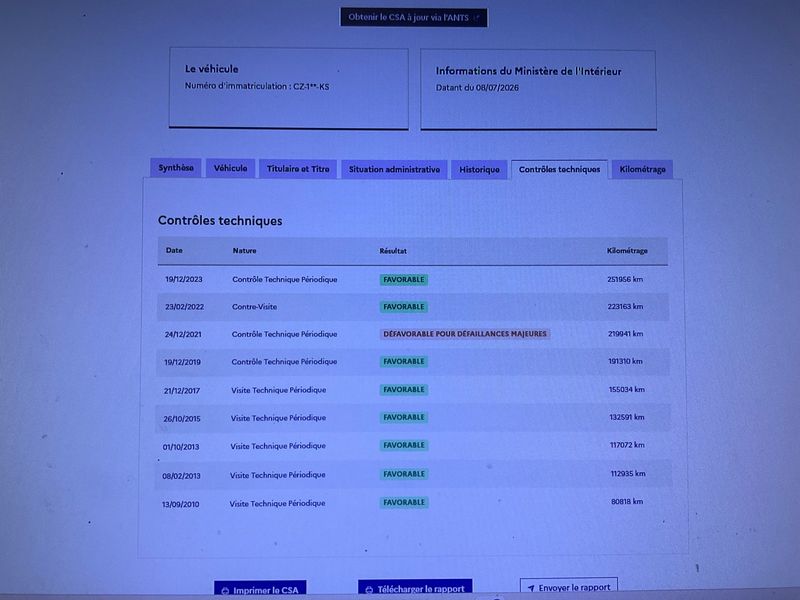Select date 24/12/2021 in the table

click(183, 335)
